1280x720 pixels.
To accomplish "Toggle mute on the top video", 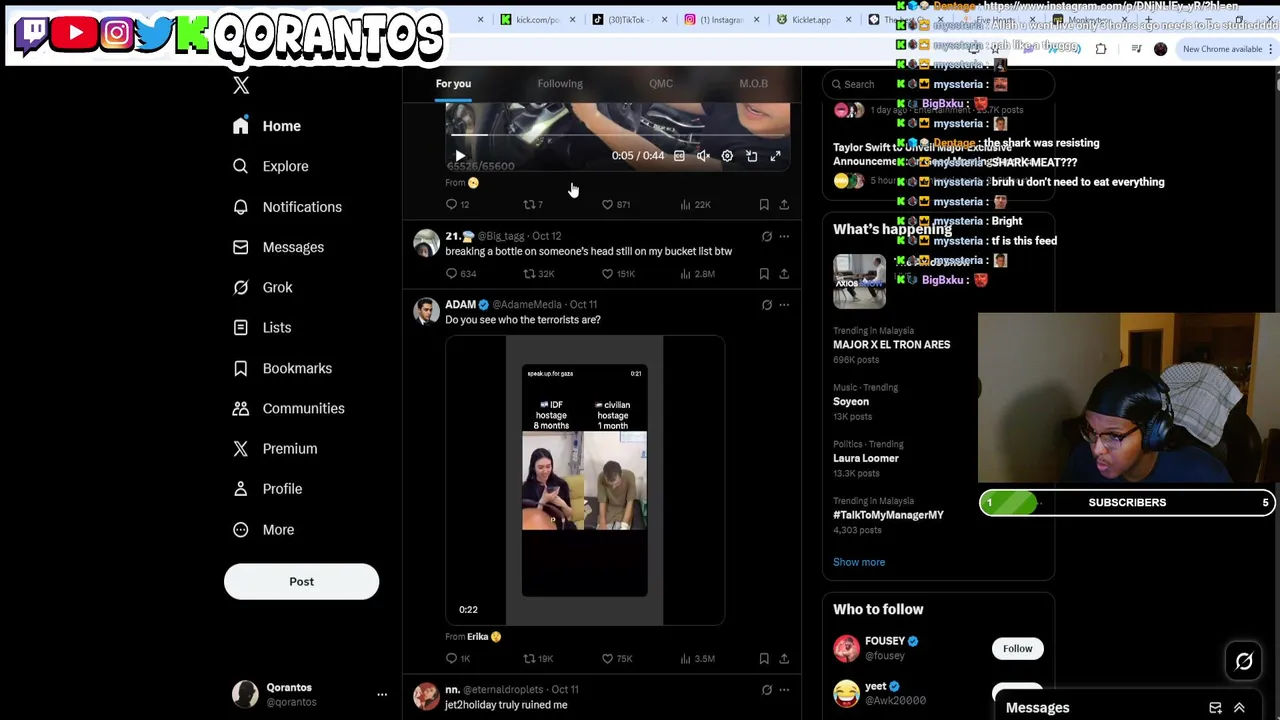I will 703,156.
